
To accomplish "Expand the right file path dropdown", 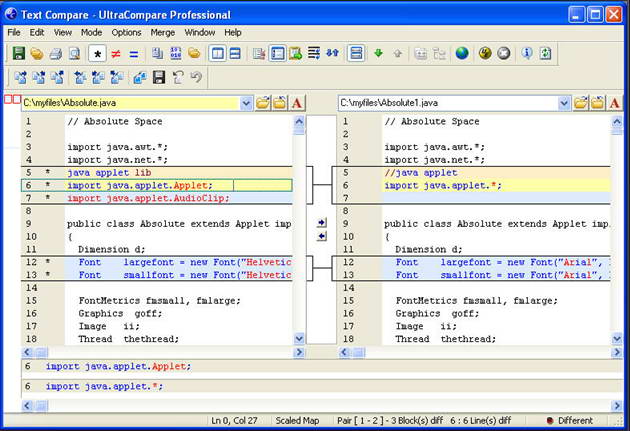I will (x=564, y=103).
